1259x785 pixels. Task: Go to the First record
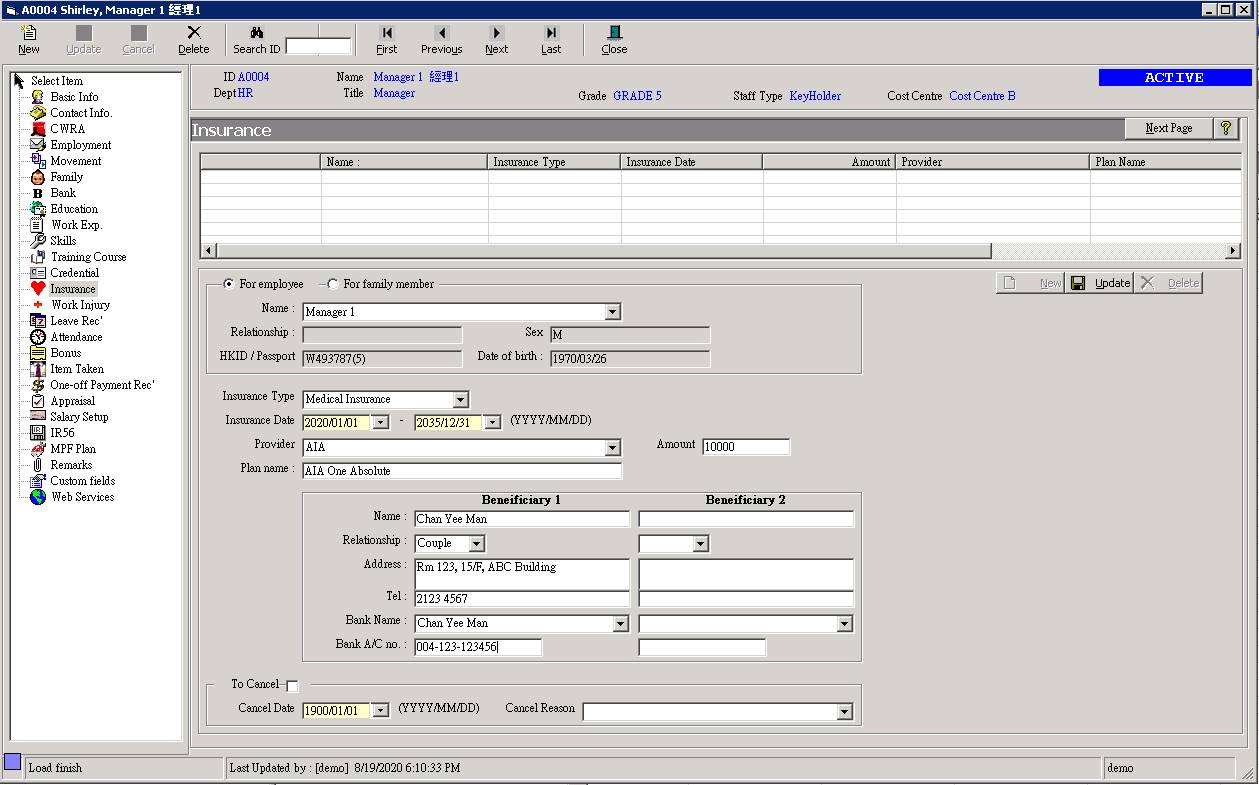[387, 40]
